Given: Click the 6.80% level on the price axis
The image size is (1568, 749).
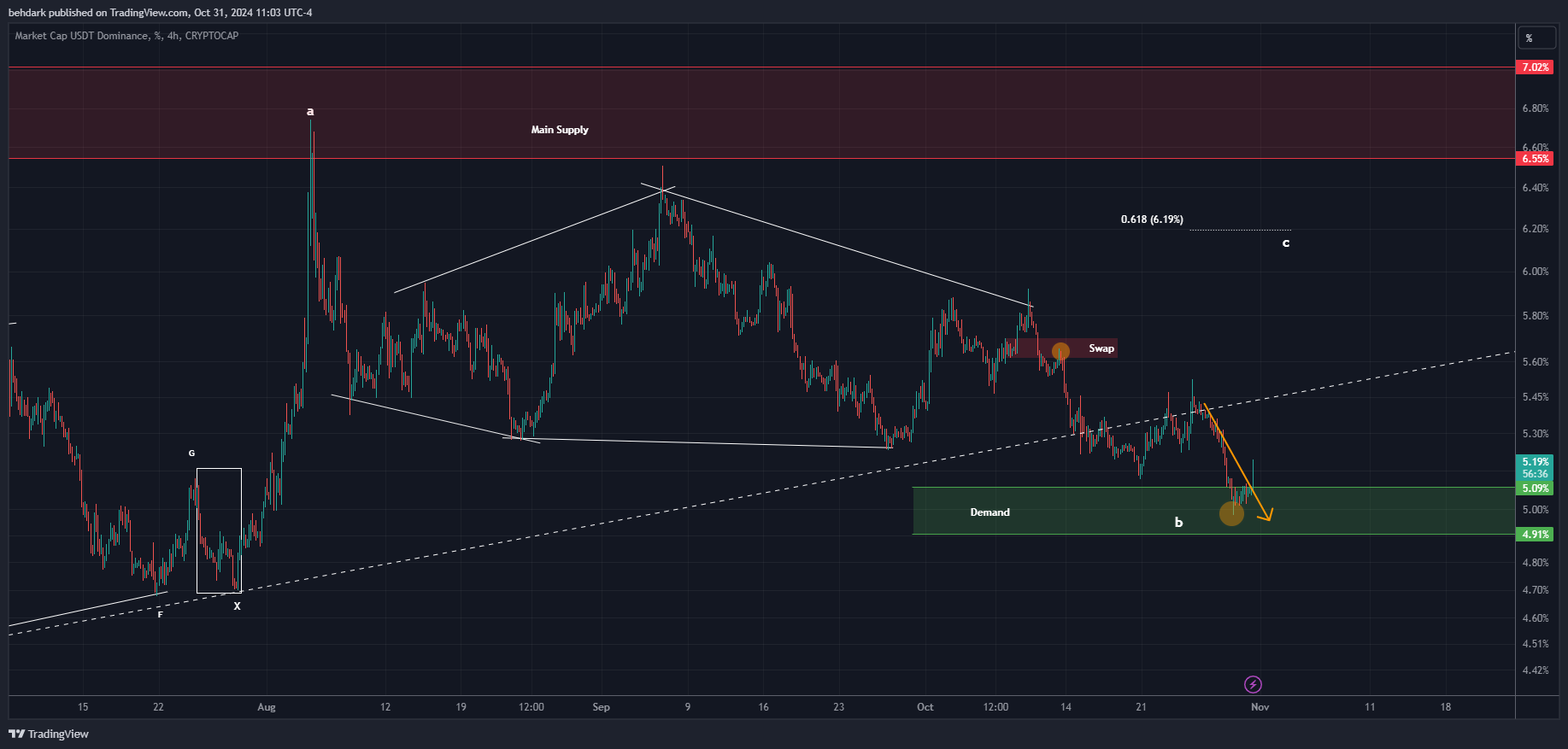Looking at the screenshot, I should click(x=1536, y=108).
